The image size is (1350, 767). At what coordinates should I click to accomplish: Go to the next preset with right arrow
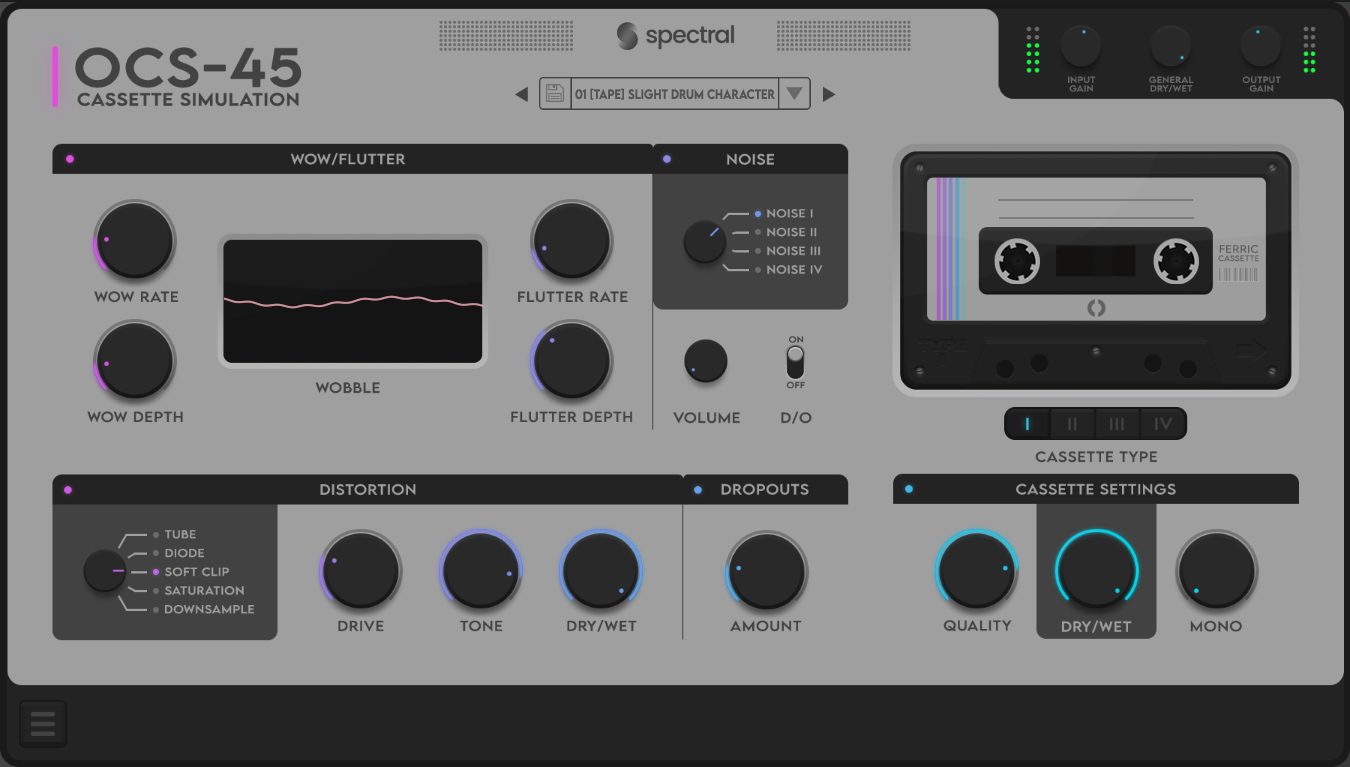(828, 94)
